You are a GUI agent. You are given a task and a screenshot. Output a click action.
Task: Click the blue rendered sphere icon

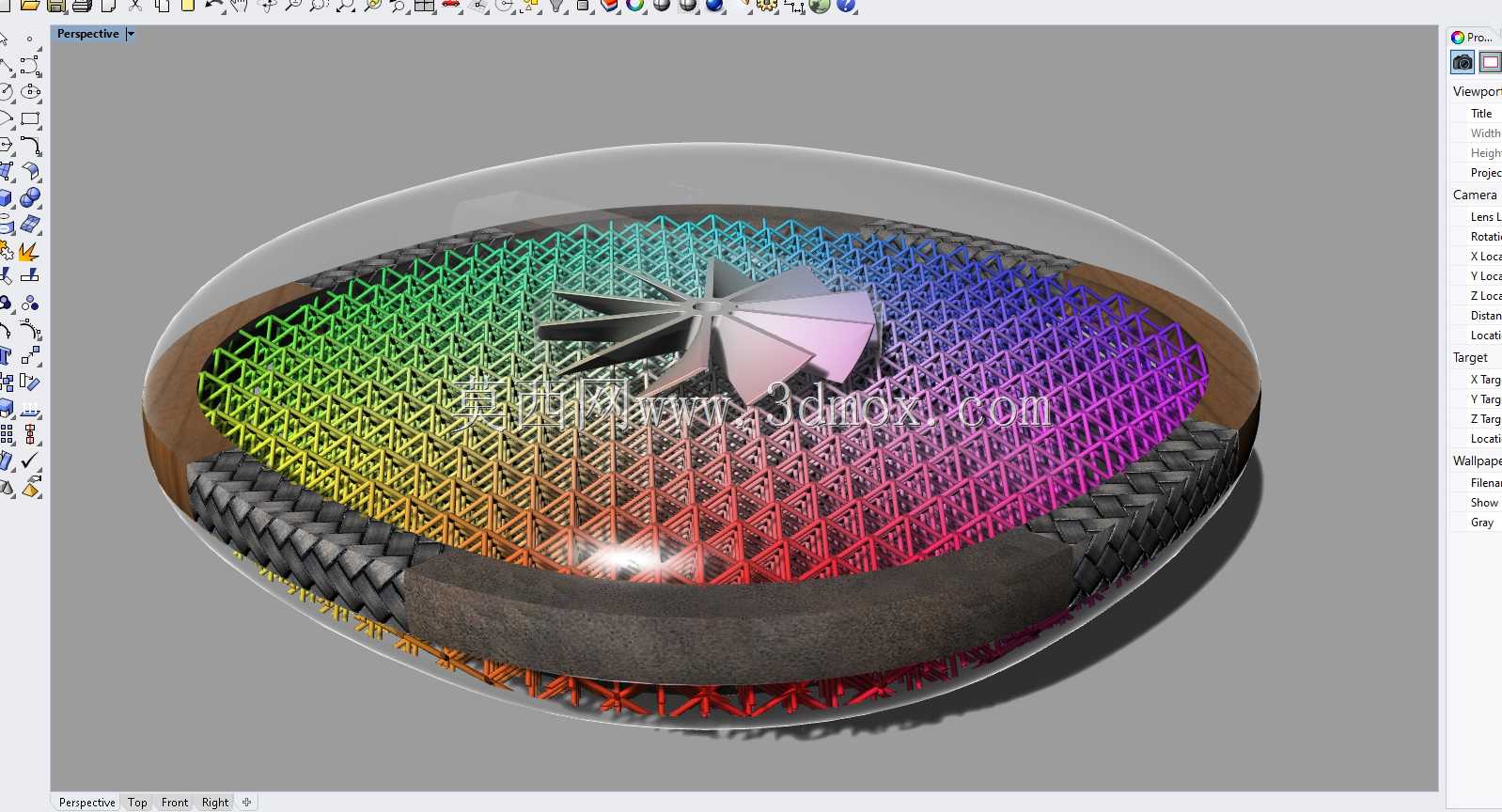pos(714,5)
